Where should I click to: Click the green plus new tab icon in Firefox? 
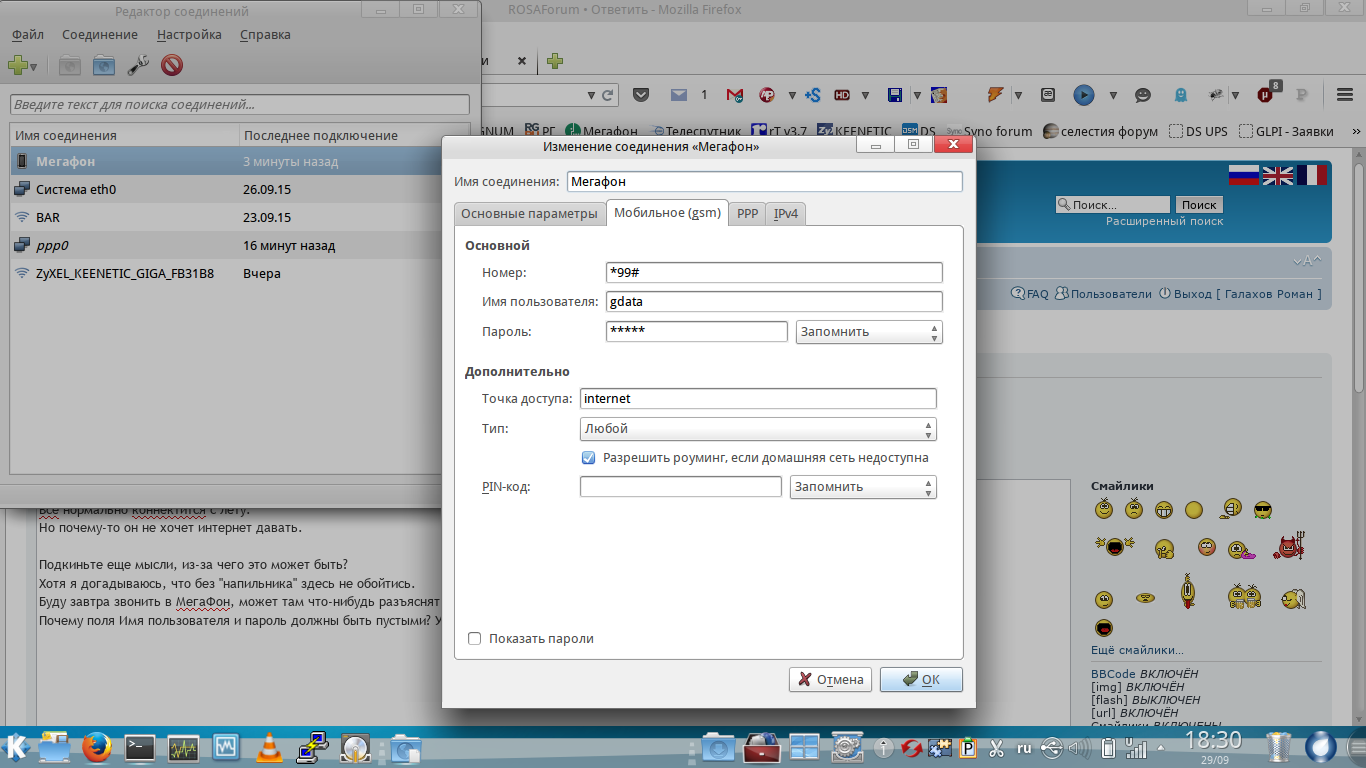[555, 61]
